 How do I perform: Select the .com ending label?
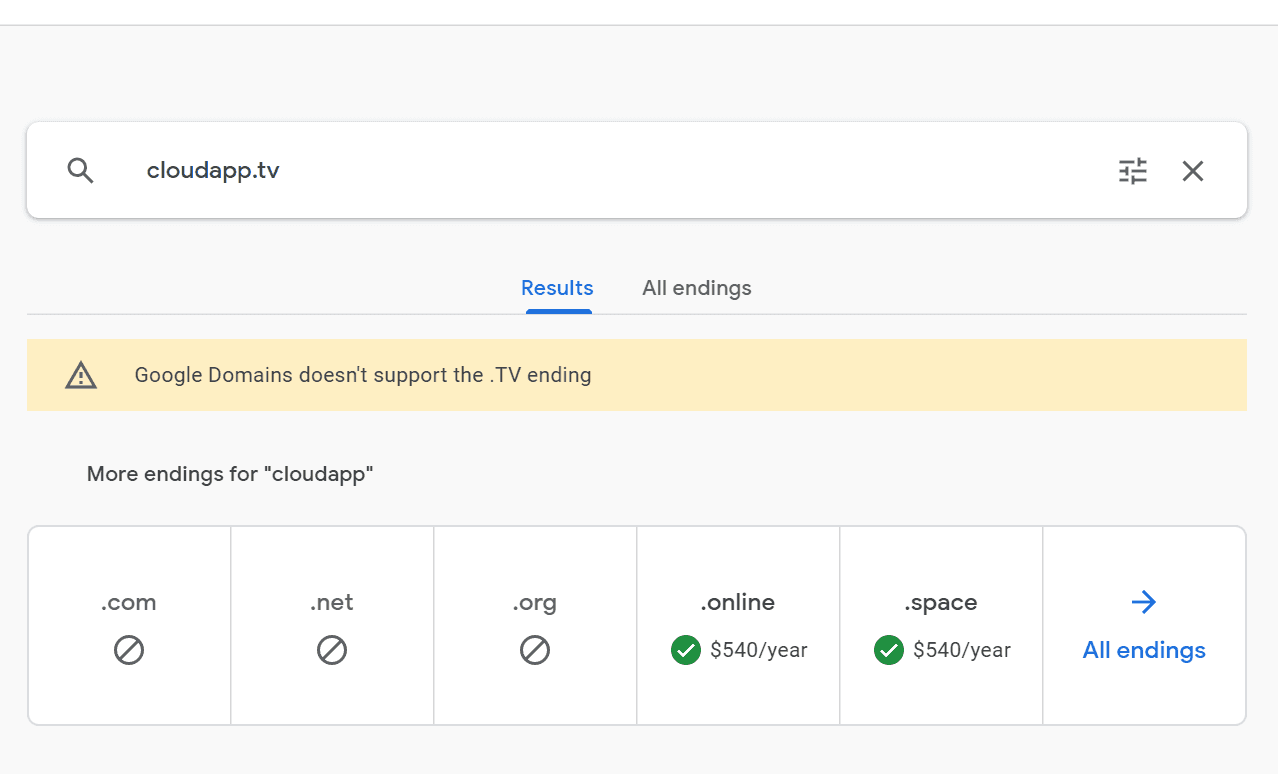[129, 603]
